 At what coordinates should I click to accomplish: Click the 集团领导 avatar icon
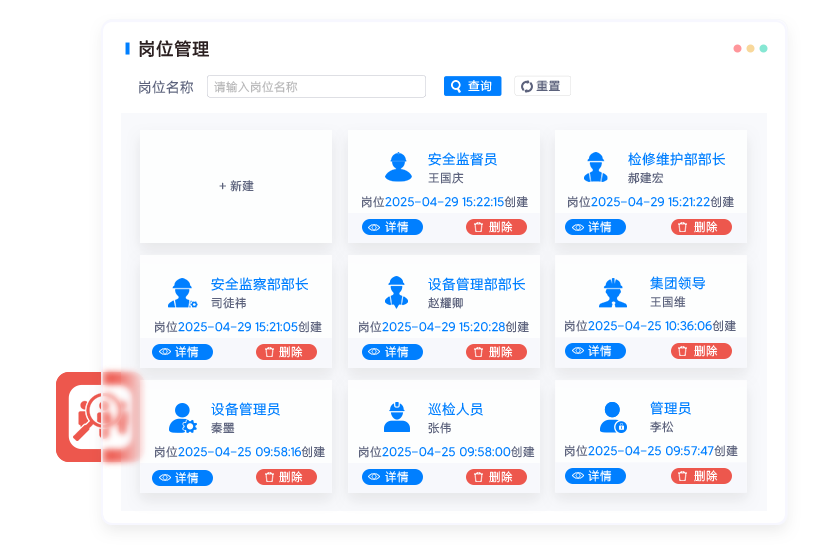point(613,291)
